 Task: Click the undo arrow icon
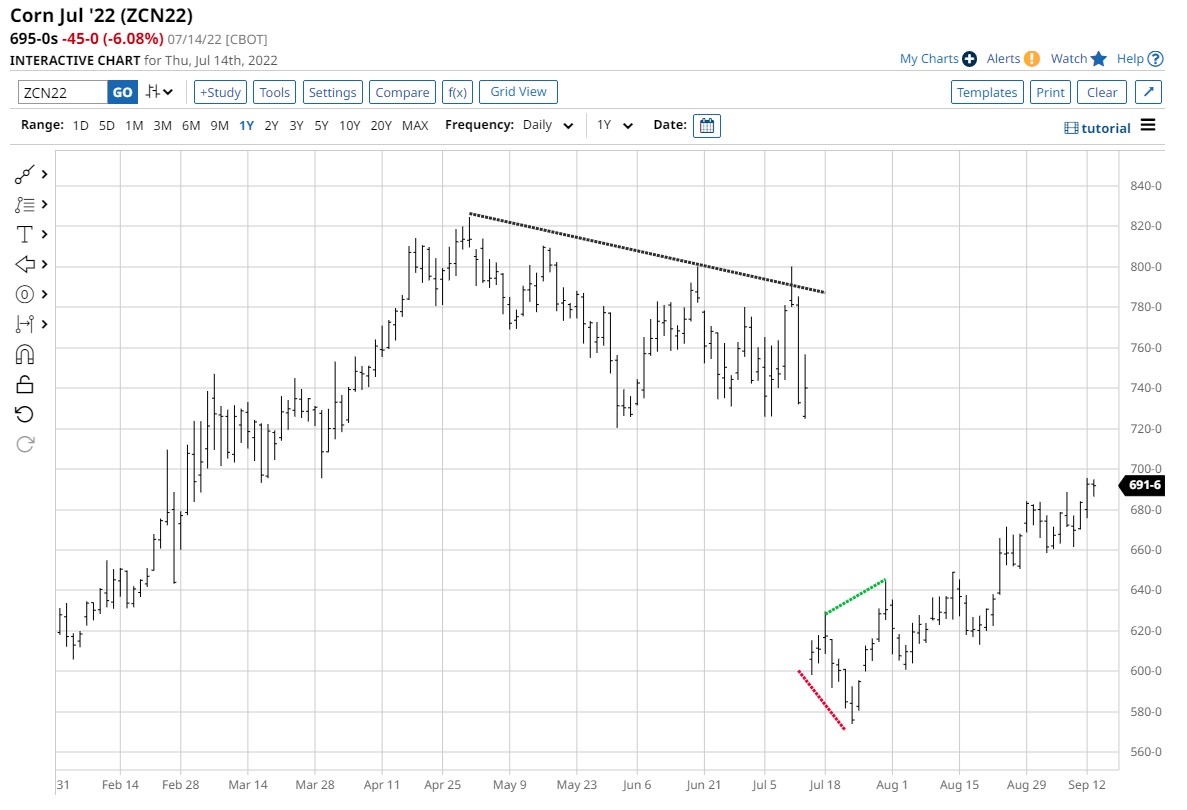24,414
